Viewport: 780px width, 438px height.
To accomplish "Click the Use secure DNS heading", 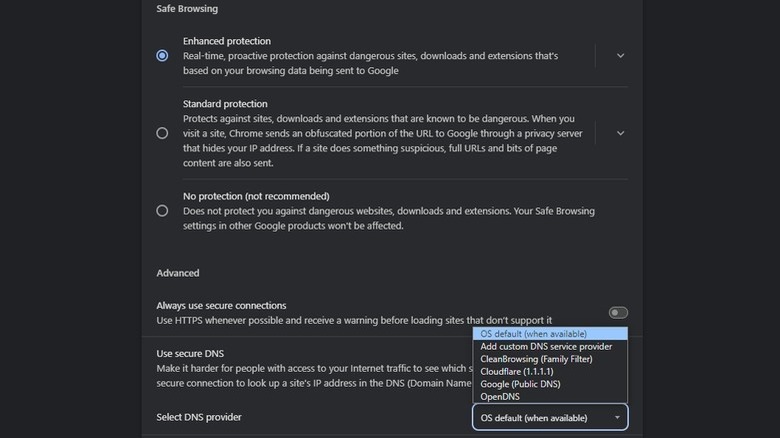I will 190,354.
